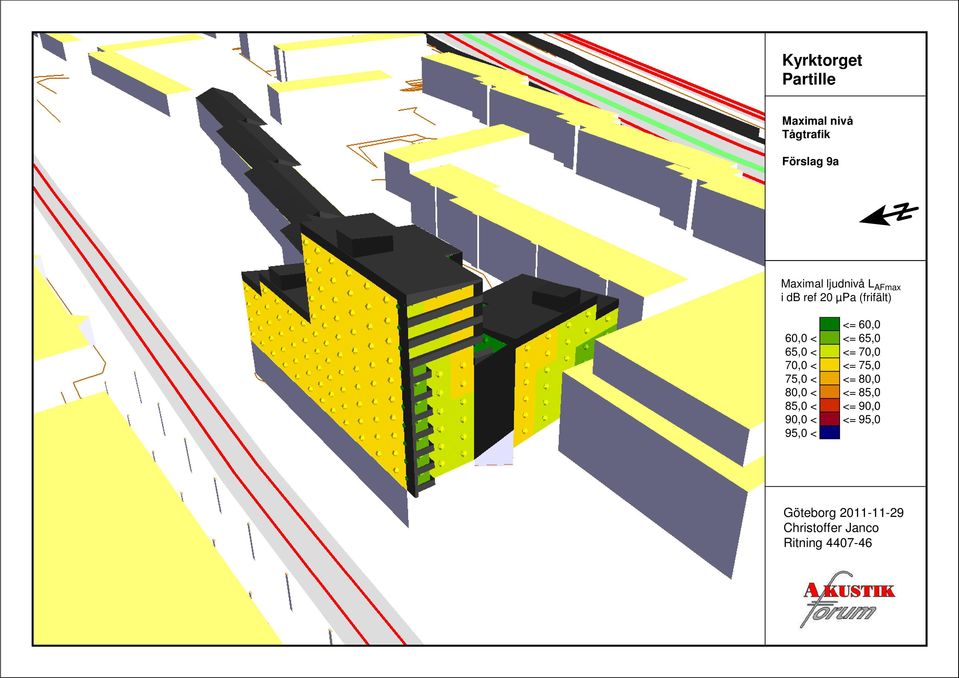Screen dimensions: 959x678
Task: Select the green 60,0–65,0 legend swatch
Action: click(x=829, y=338)
